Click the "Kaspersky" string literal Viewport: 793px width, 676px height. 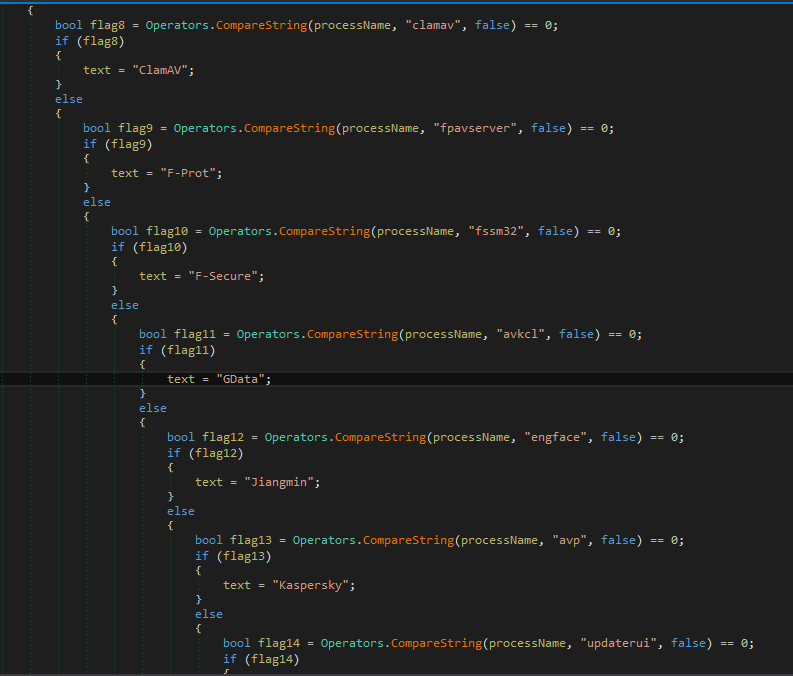(x=315, y=585)
